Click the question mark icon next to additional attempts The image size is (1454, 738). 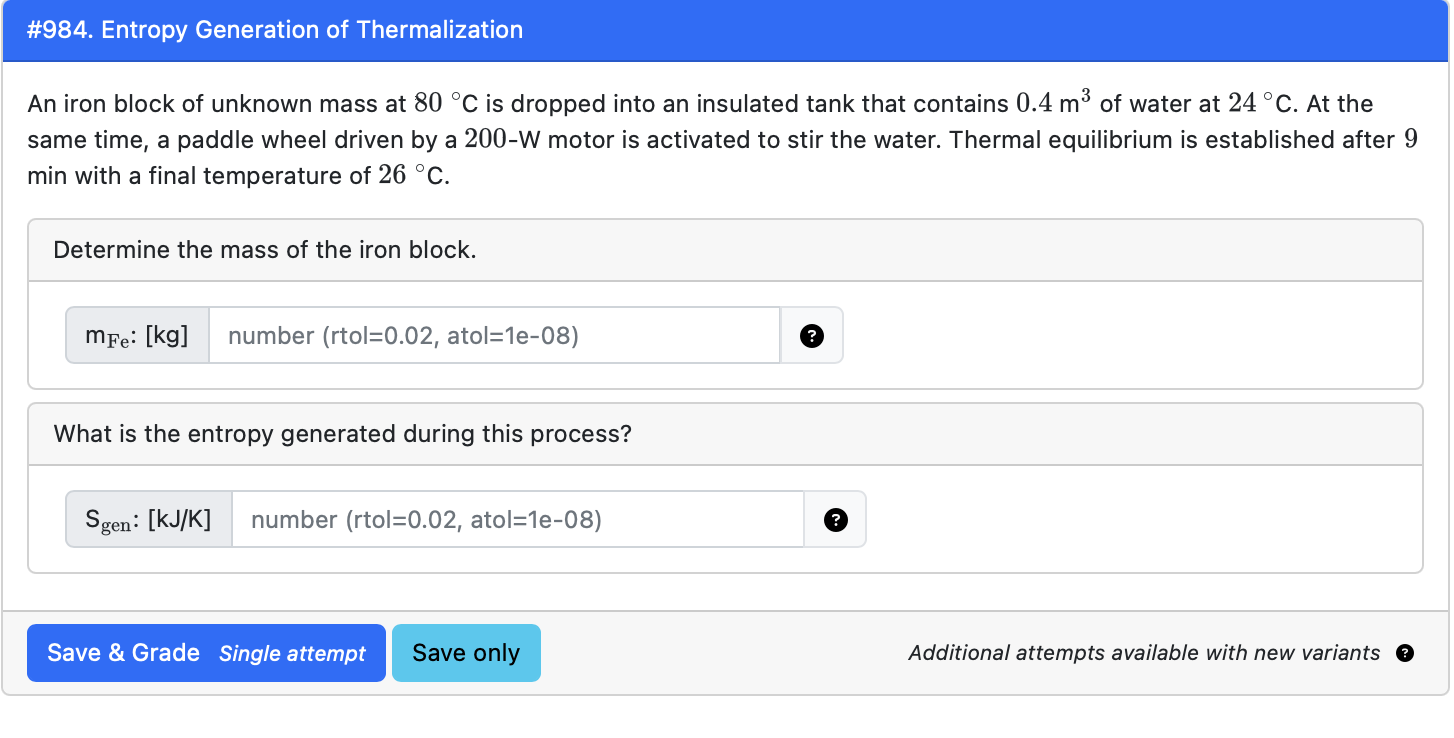1405,653
